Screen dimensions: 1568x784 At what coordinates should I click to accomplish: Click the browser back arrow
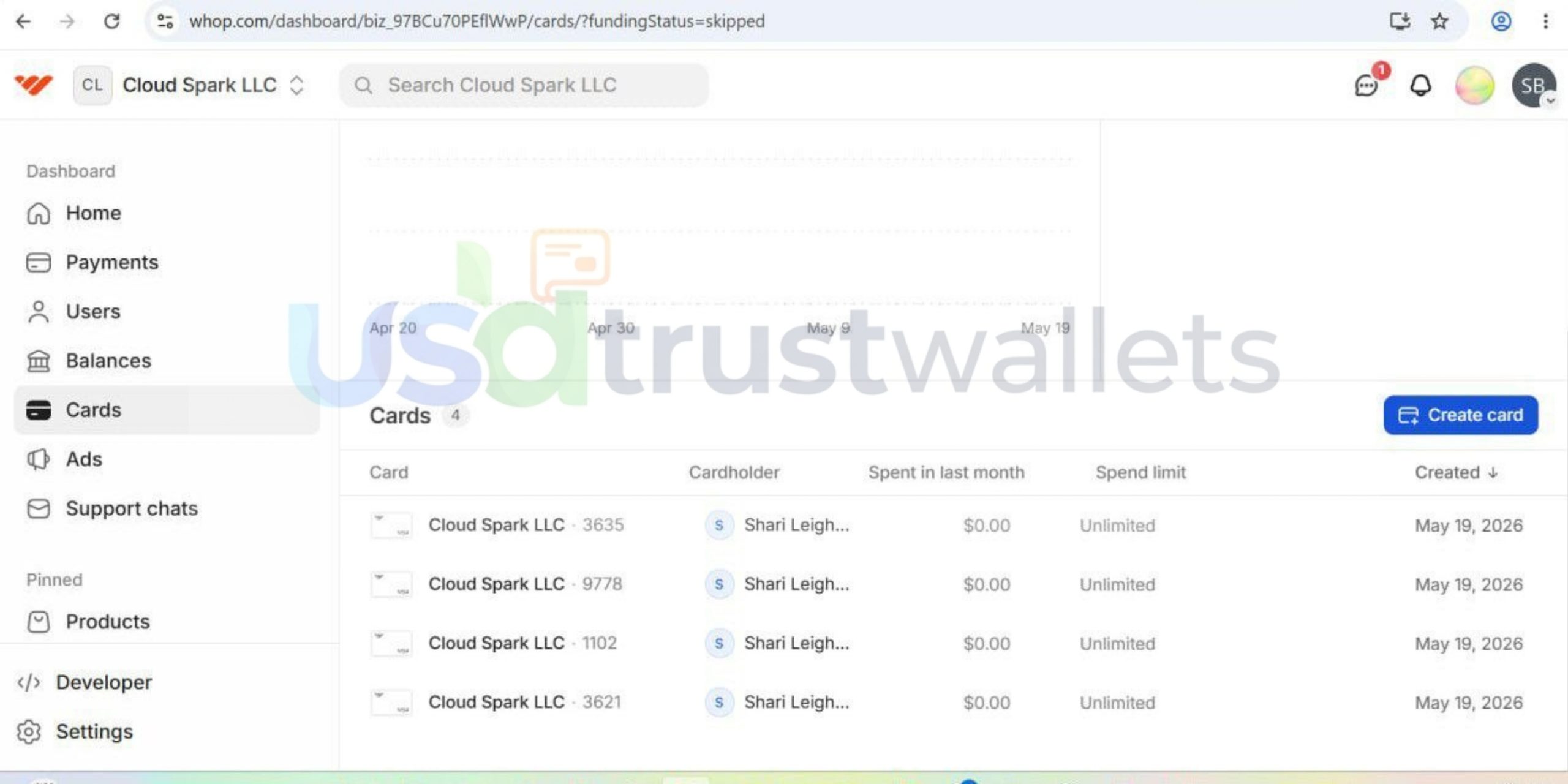point(23,21)
